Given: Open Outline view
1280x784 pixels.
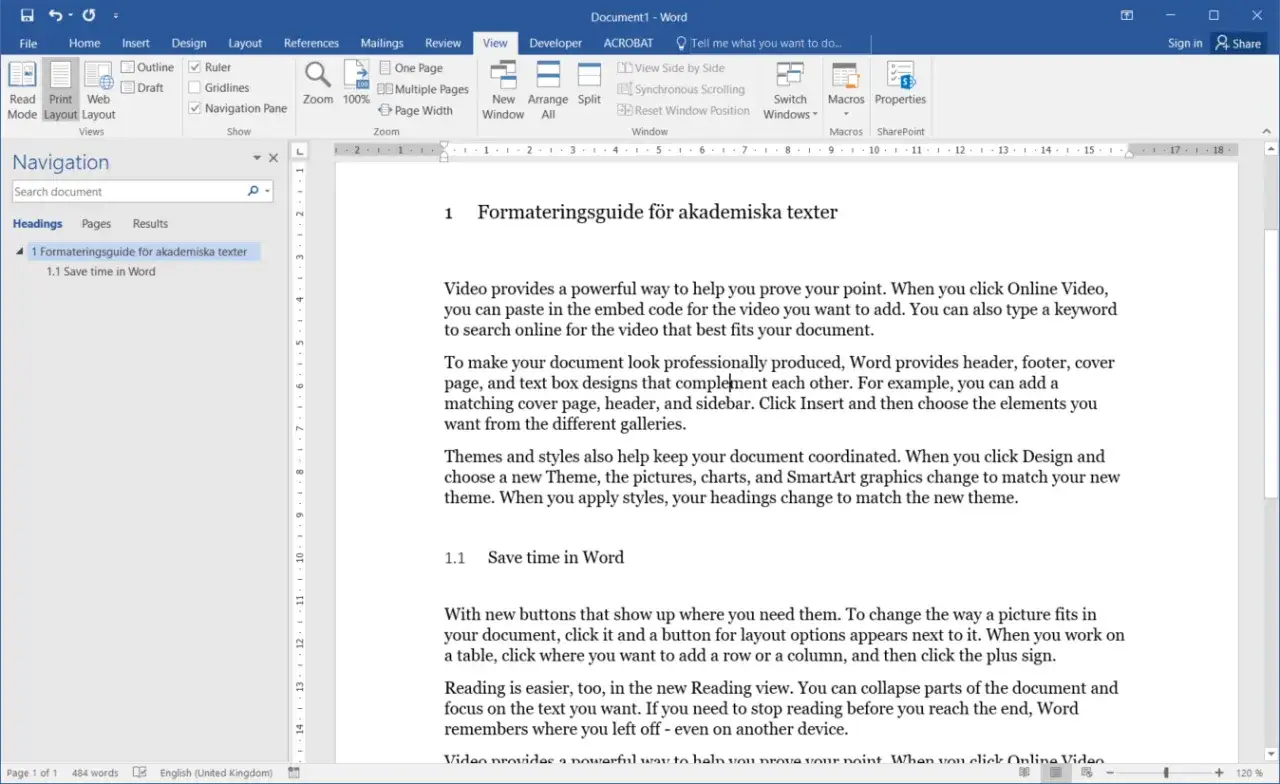Looking at the screenshot, I should [147, 67].
